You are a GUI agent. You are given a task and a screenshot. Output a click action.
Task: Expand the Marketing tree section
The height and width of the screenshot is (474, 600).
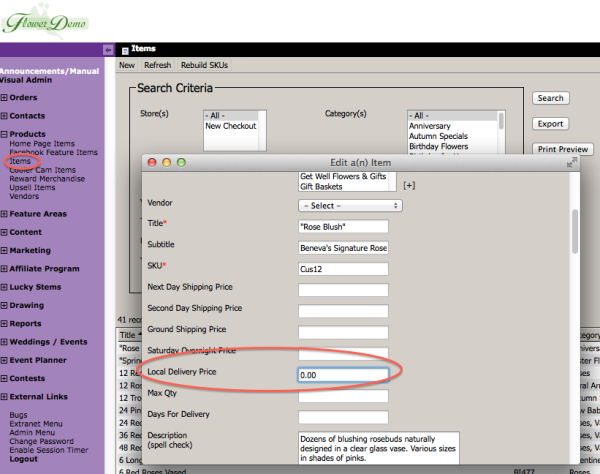pyautogui.click(x=4, y=251)
